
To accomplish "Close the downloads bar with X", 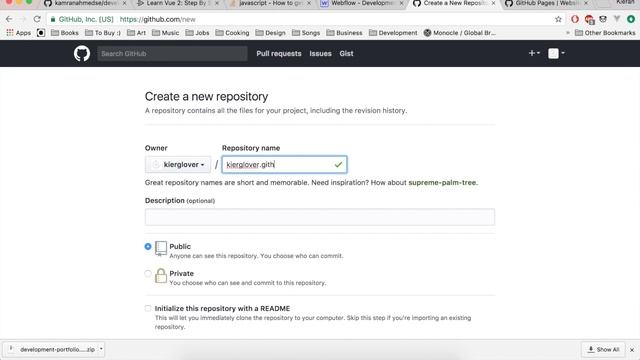I will point(632,350).
